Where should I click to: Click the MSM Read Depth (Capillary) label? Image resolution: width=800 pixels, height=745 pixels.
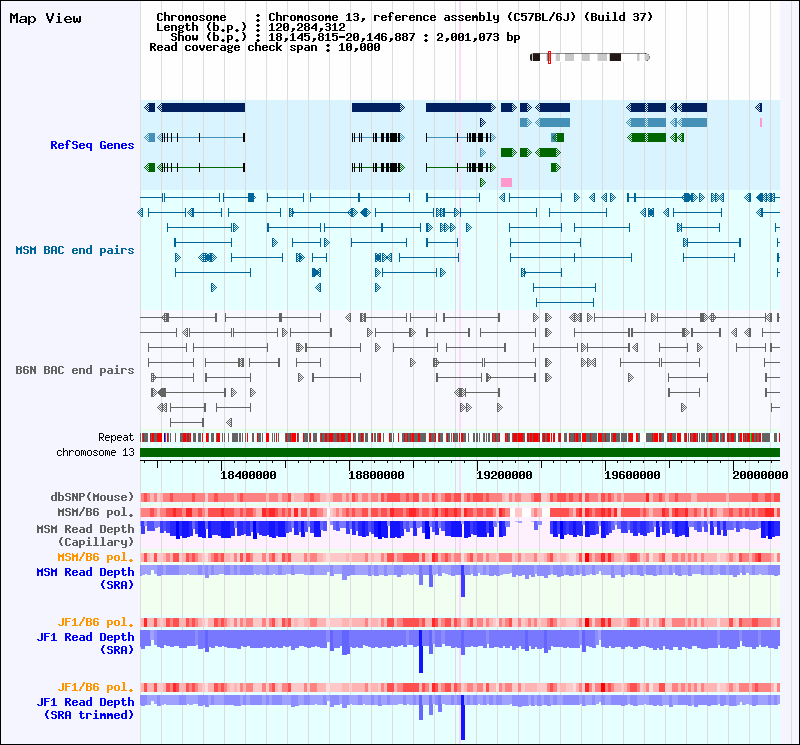coord(85,535)
